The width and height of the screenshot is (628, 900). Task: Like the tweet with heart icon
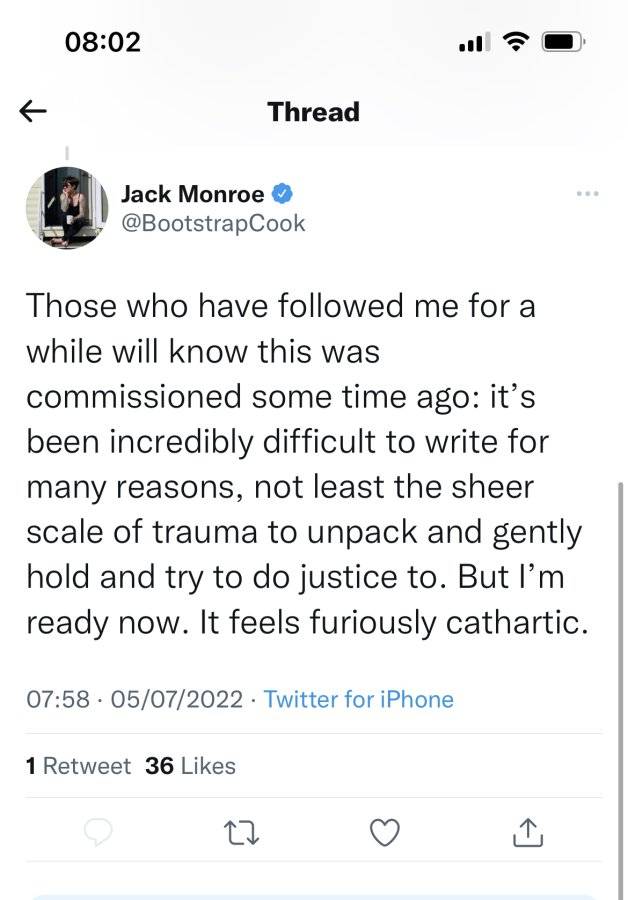pos(385,833)
